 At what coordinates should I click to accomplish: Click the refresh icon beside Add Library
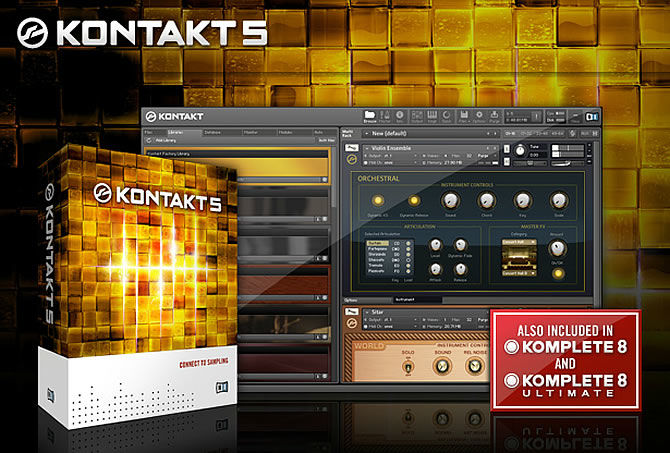(x=149, y=140)
